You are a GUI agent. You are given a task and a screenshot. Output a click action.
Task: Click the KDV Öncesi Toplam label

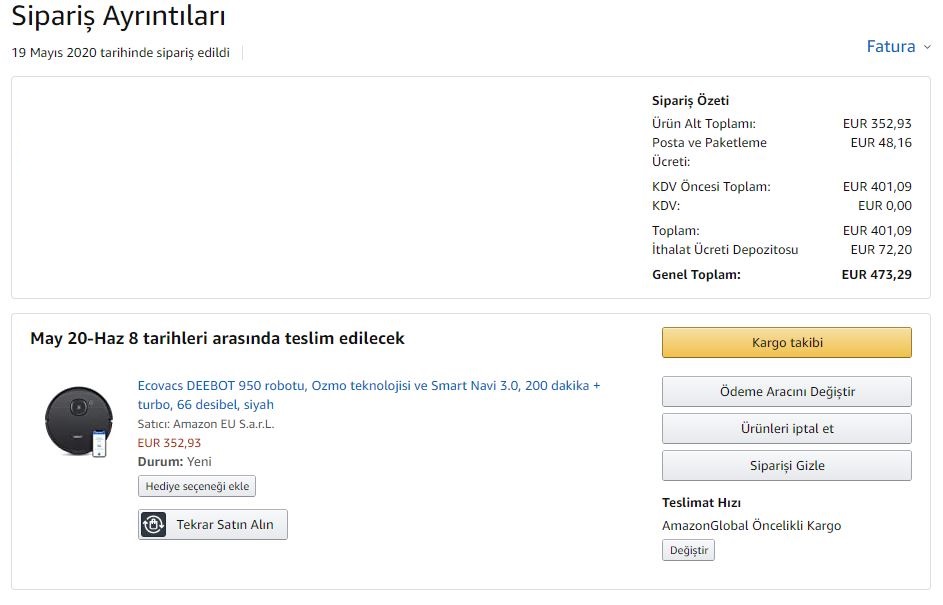point(711,186)
